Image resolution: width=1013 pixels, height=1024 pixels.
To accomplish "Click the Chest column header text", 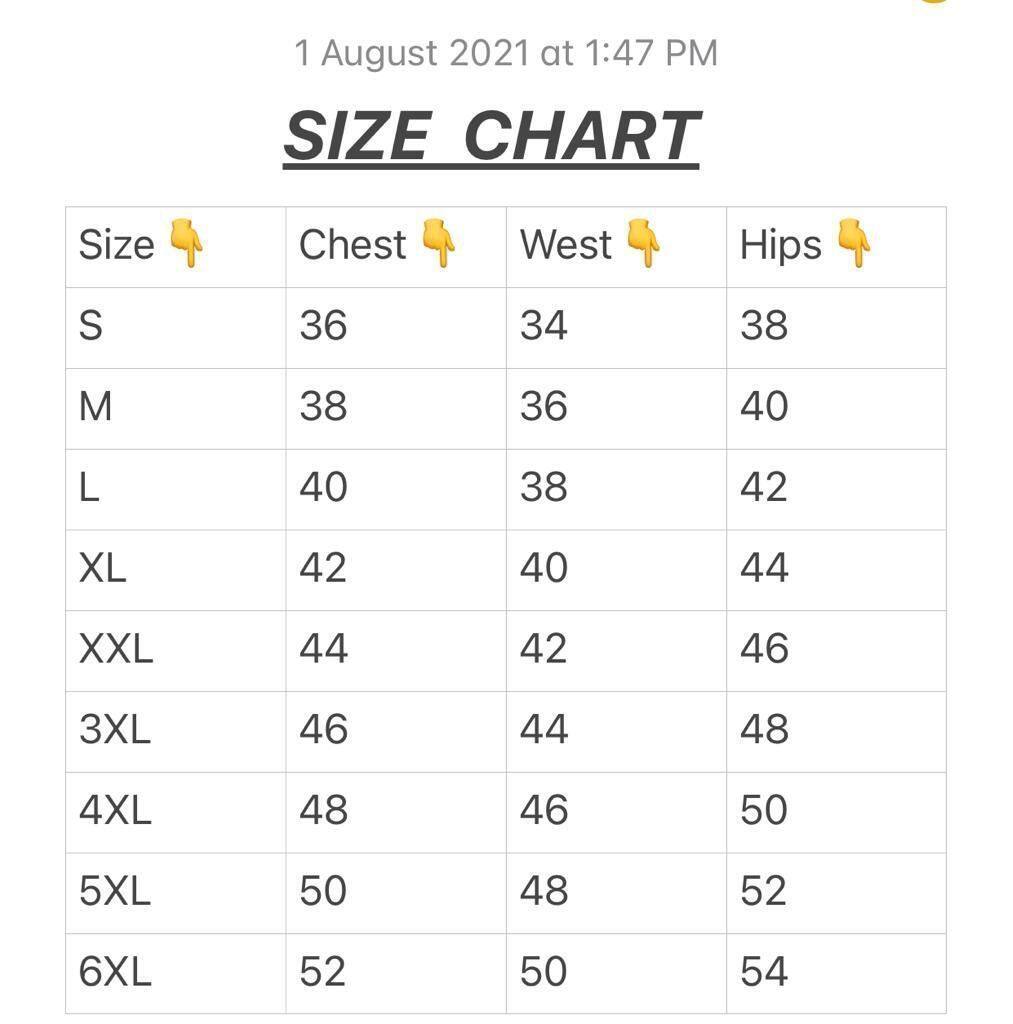I will (x=352, y=245).
